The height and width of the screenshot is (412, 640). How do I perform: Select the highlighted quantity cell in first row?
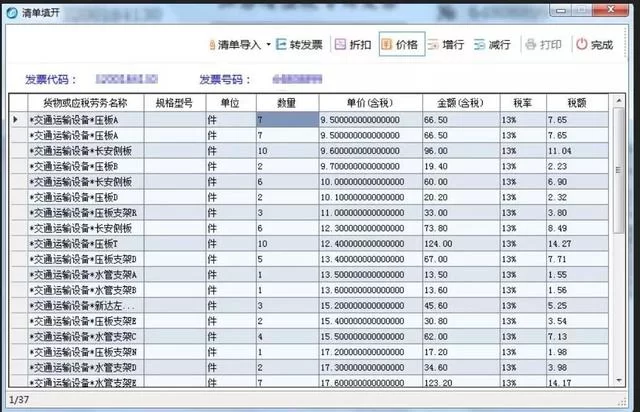(x=286, y=119)
